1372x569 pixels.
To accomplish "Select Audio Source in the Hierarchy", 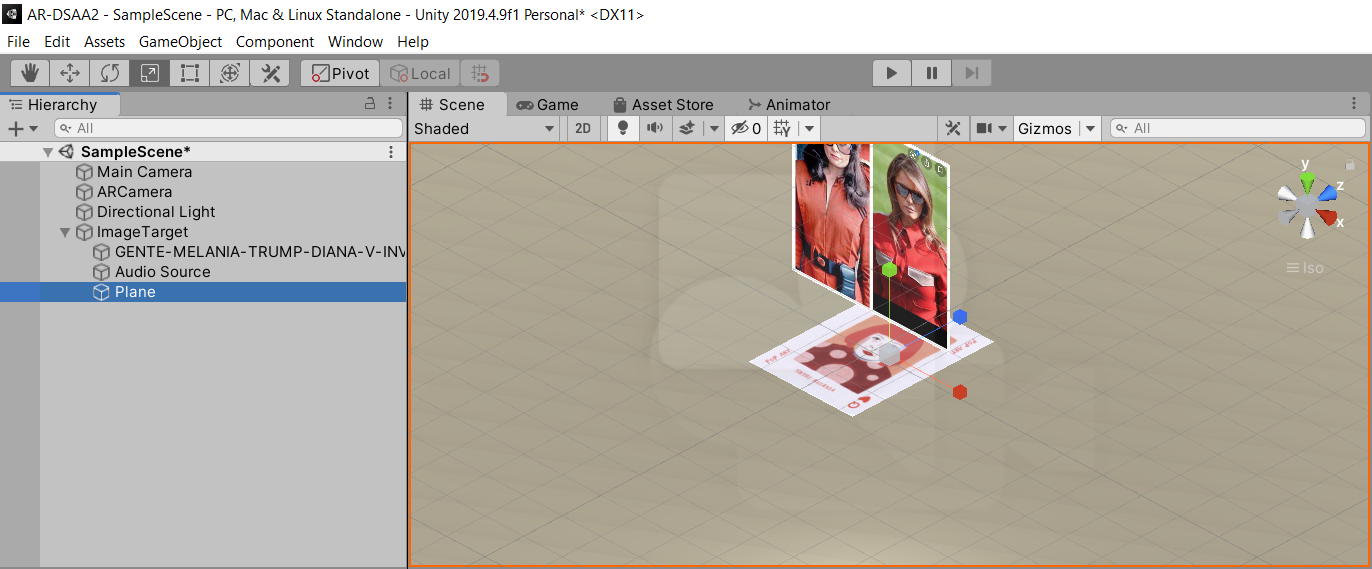I will [162, 272].
